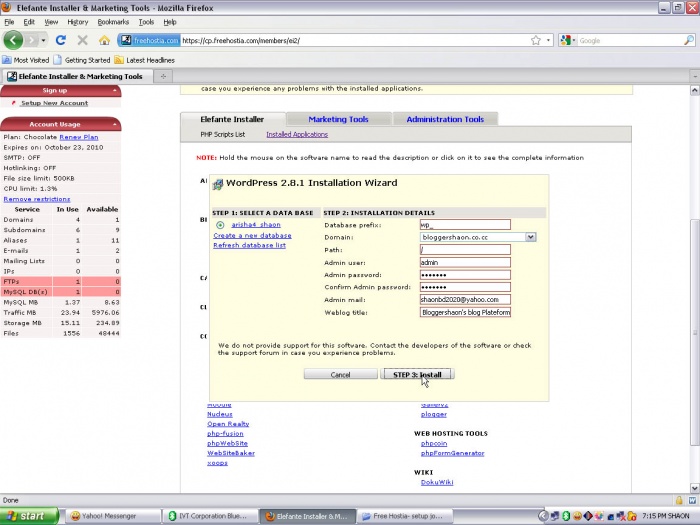Click the Create a new database link
Image resolution: width=700 pixels, height=525 pixels.
(252, 235)
